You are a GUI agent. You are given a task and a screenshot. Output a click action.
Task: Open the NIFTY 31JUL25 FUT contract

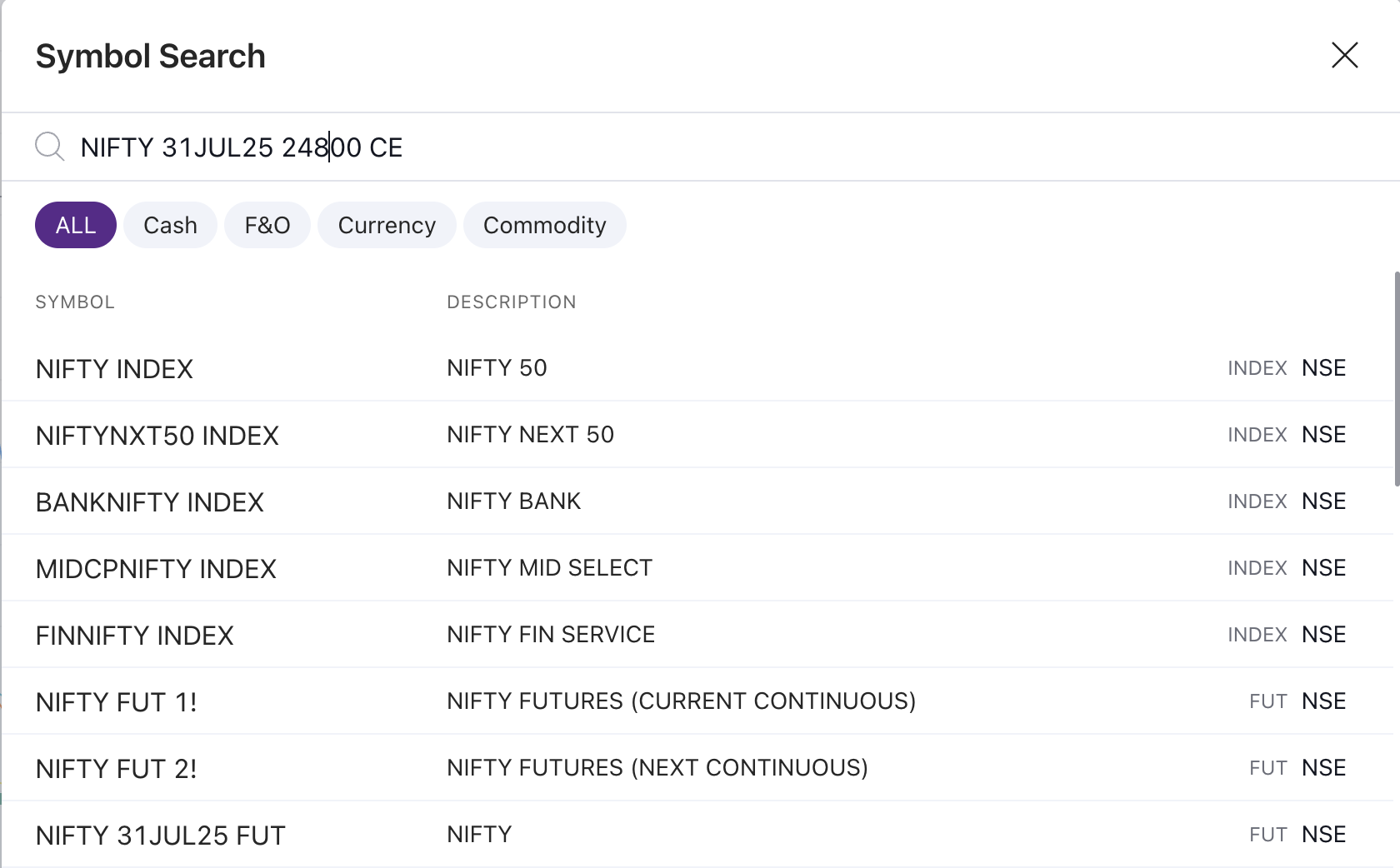point(160,836)
